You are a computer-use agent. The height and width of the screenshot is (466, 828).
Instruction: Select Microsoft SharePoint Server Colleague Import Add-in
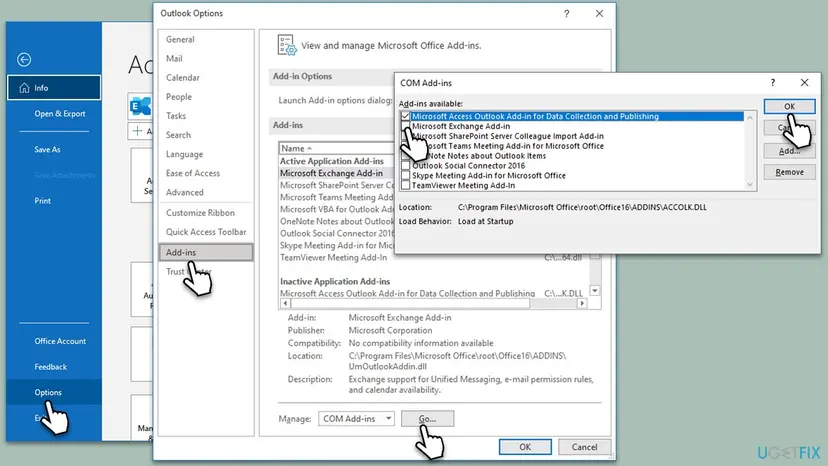pyautogui.click(x=507, y=136)
